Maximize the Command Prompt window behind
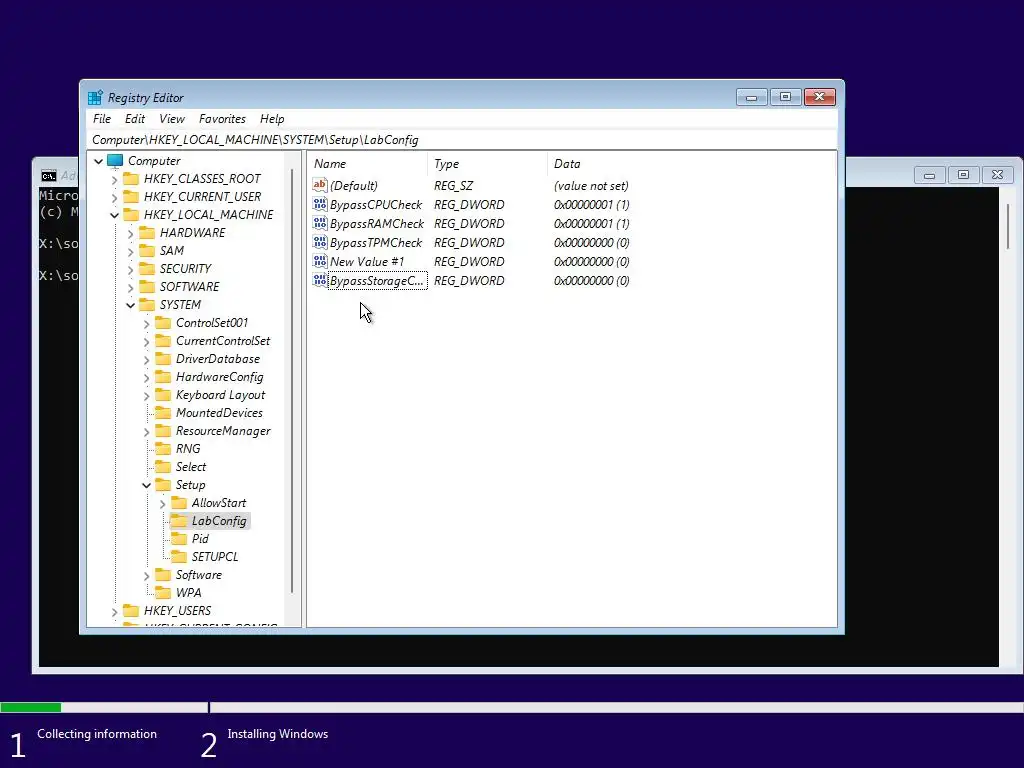Image resolution: width=1024 pixels, height=768 pixels. (x=963, y=174)
